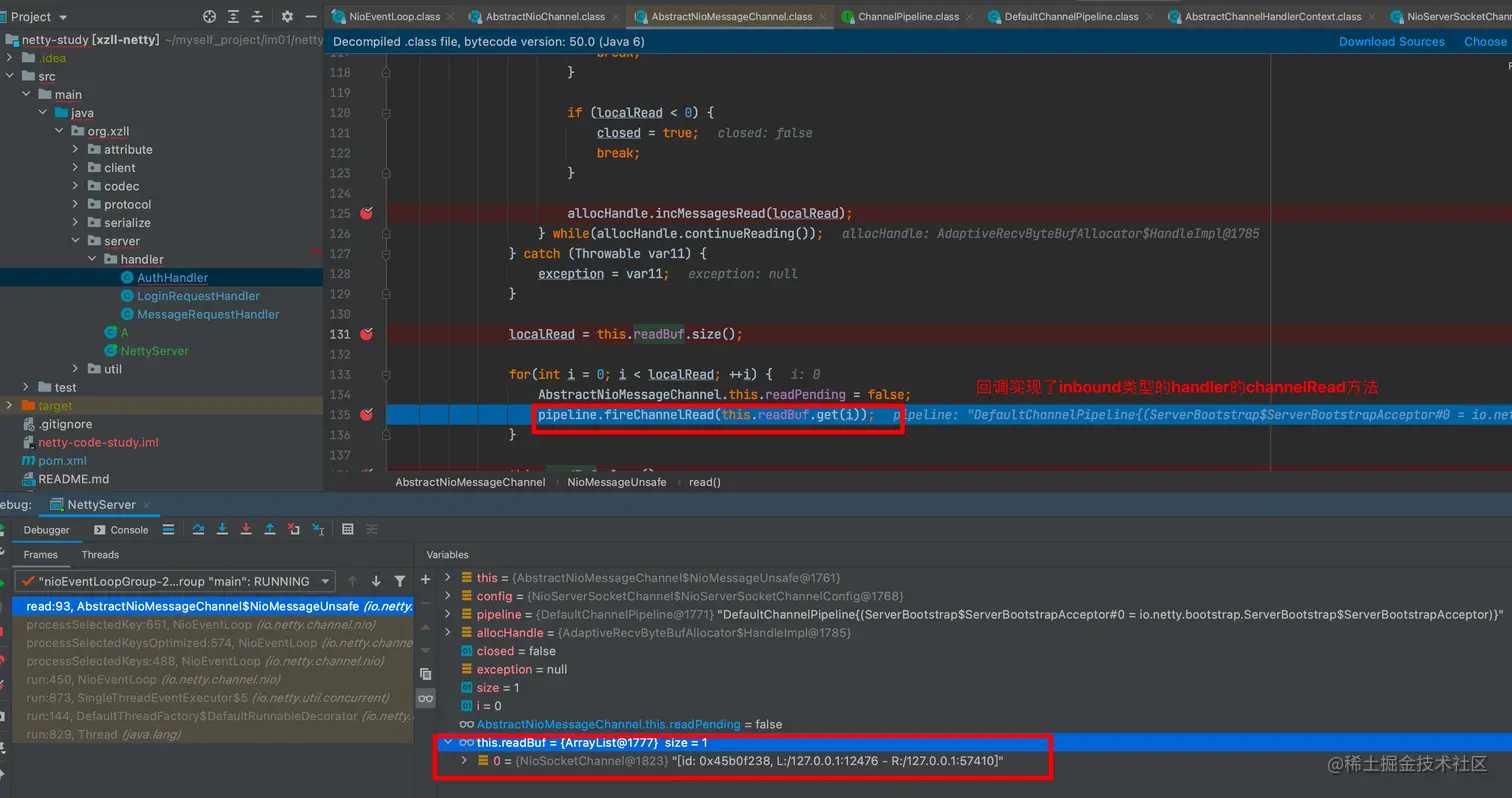The height and width of the screenshot is (798, 1512).
Task: Click the threads layout icon beside Console
Action: [x=168, y=529]
